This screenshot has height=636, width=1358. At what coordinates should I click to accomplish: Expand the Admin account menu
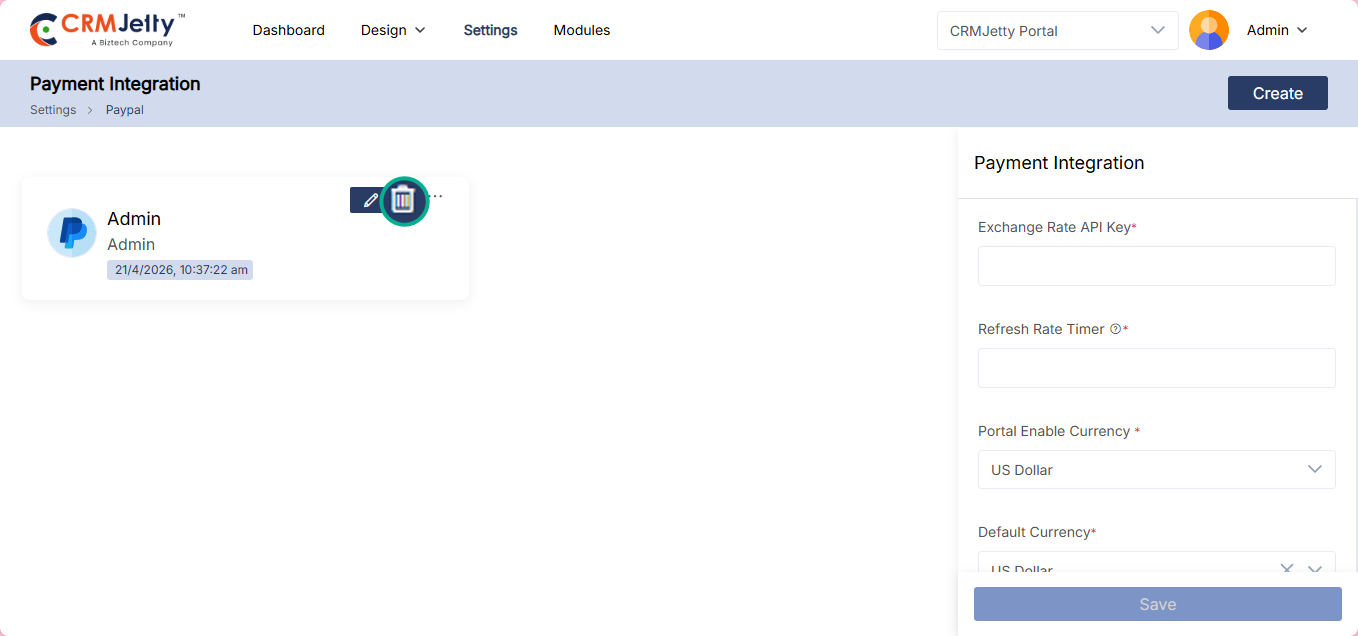click(x=1277, y=30)
